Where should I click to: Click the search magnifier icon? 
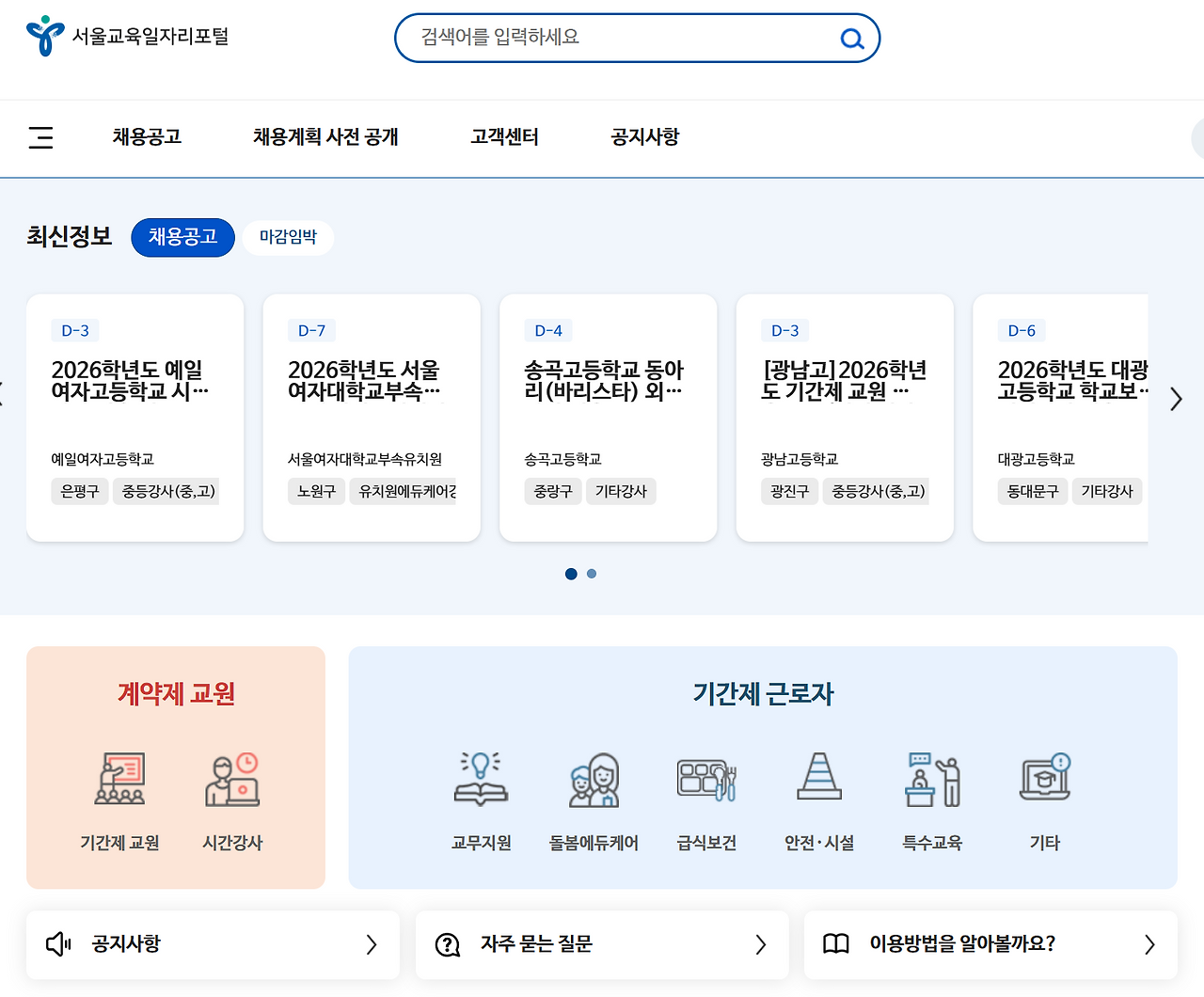click(852, 39)
